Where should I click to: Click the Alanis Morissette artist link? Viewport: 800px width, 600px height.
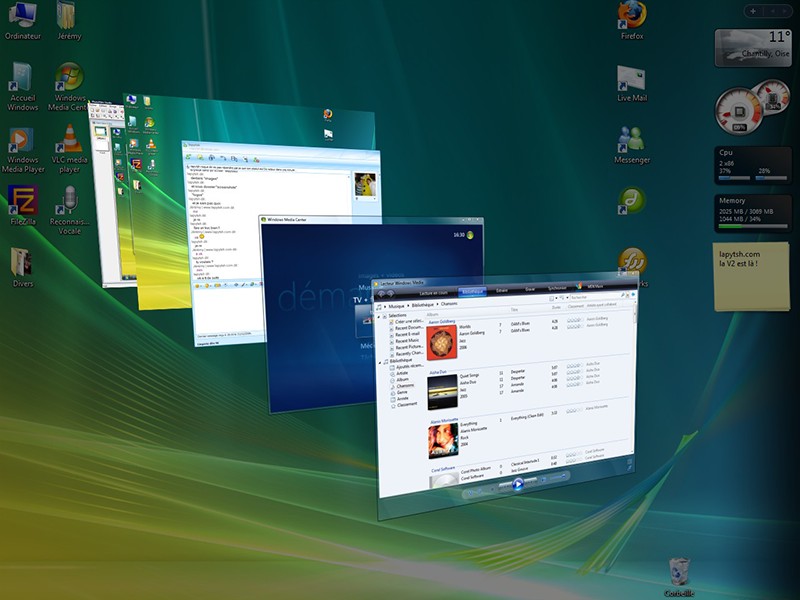[x=444, y=420]
